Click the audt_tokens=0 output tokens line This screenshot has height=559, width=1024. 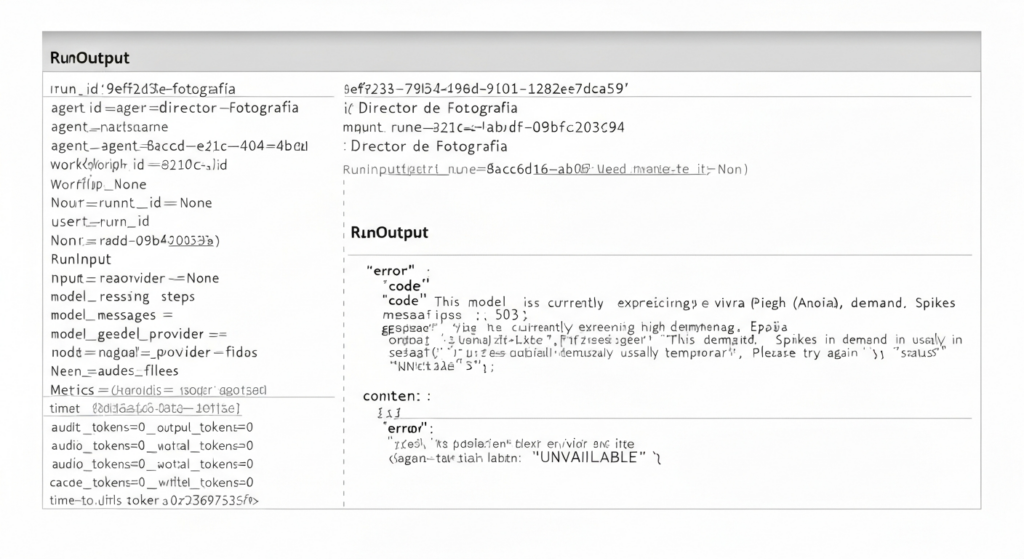[x=151, y=427]
